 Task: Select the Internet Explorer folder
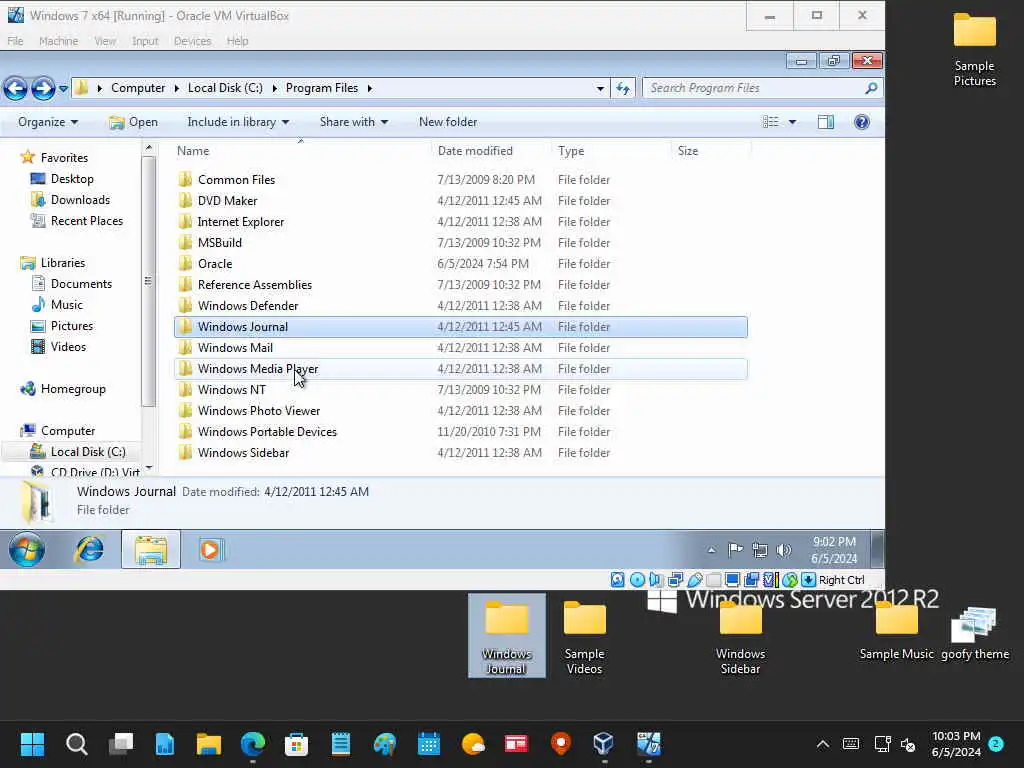click(x=460, y=221)
